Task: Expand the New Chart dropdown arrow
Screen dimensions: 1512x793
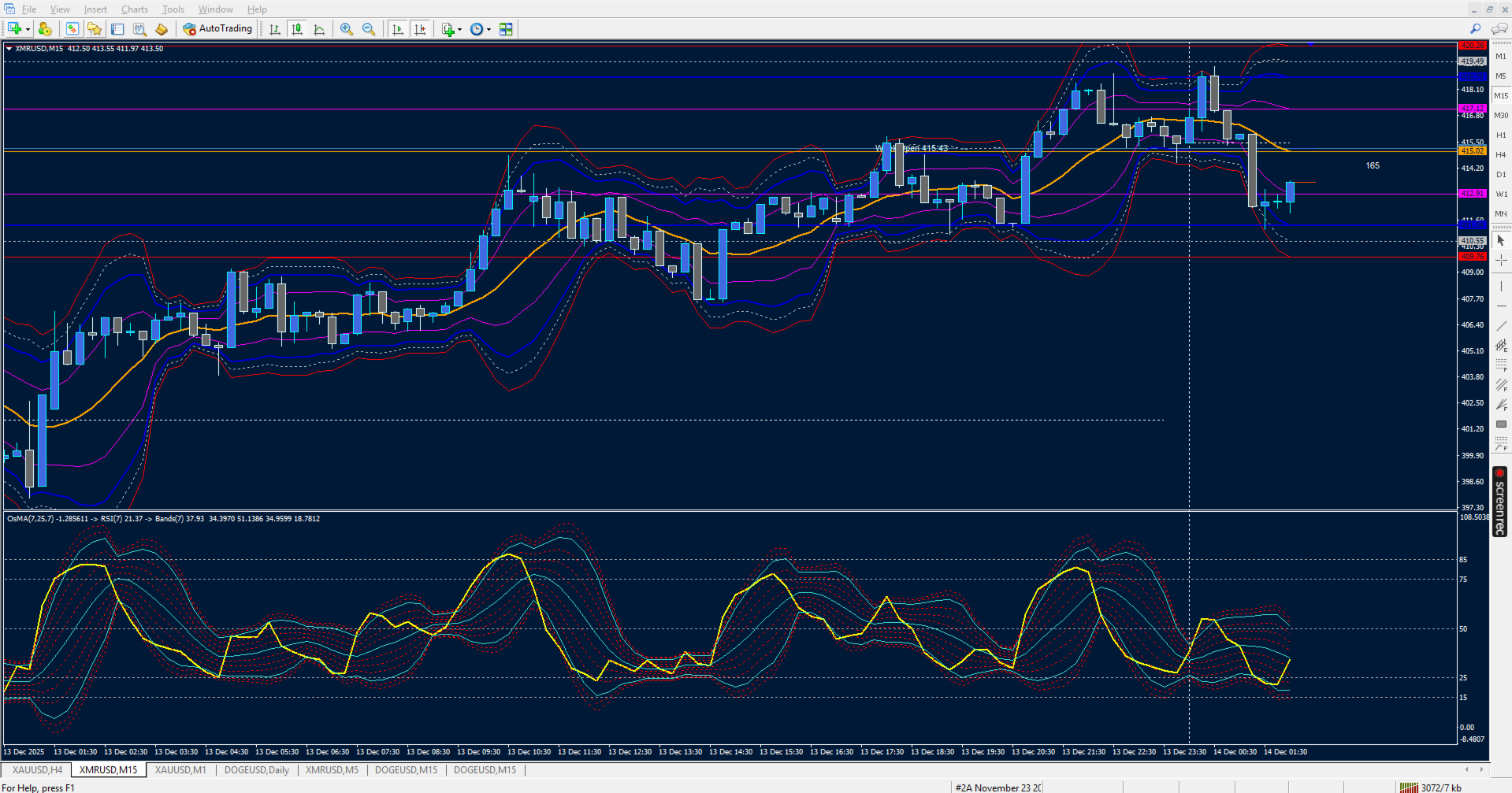Action: coord(28,30)
